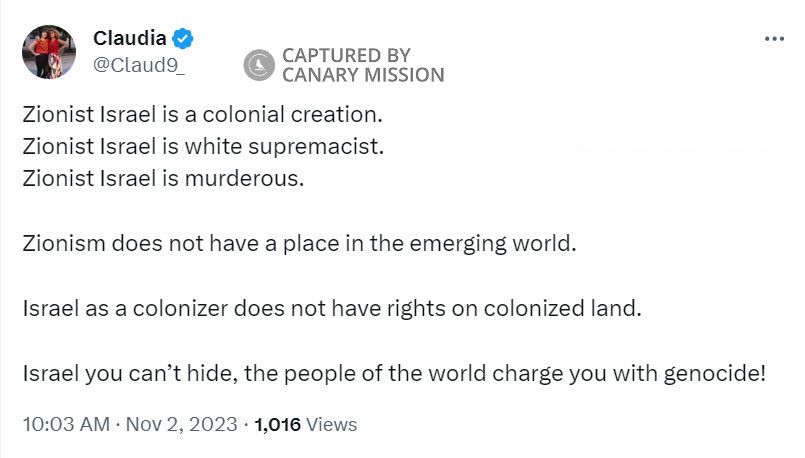805x458 pixels.
Task: Click the CANARY MISSION watermark text
Action: (x=363, y=75)
